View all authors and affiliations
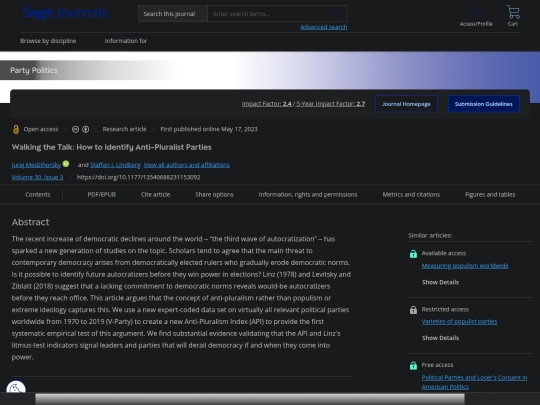This screenshot has height=405, width=540. click(x=187, y=165)
